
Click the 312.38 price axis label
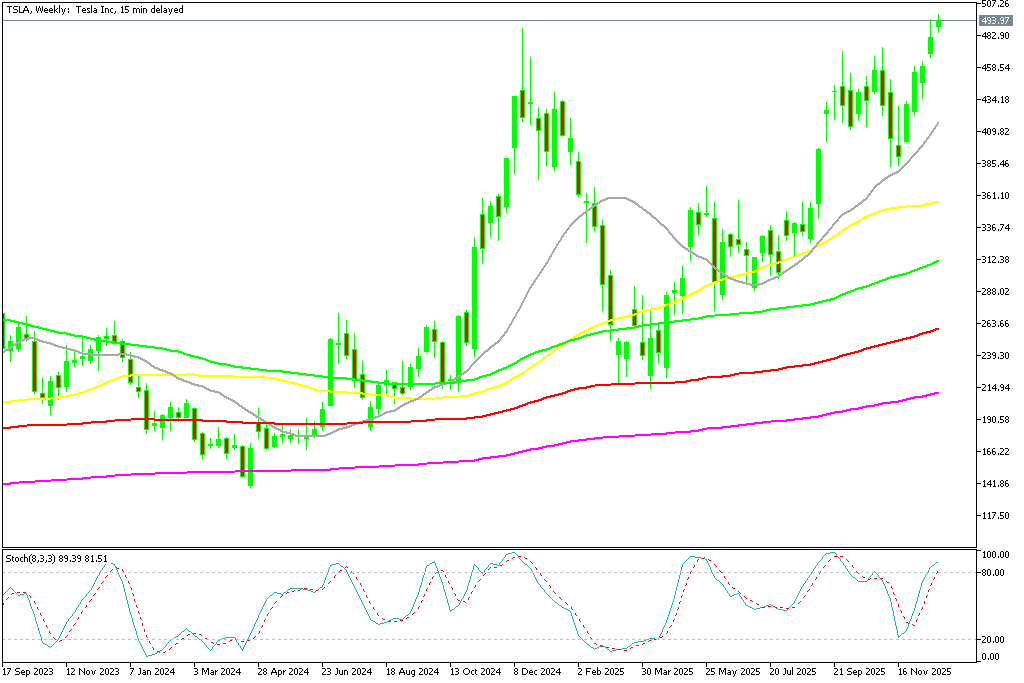point(993,260)
